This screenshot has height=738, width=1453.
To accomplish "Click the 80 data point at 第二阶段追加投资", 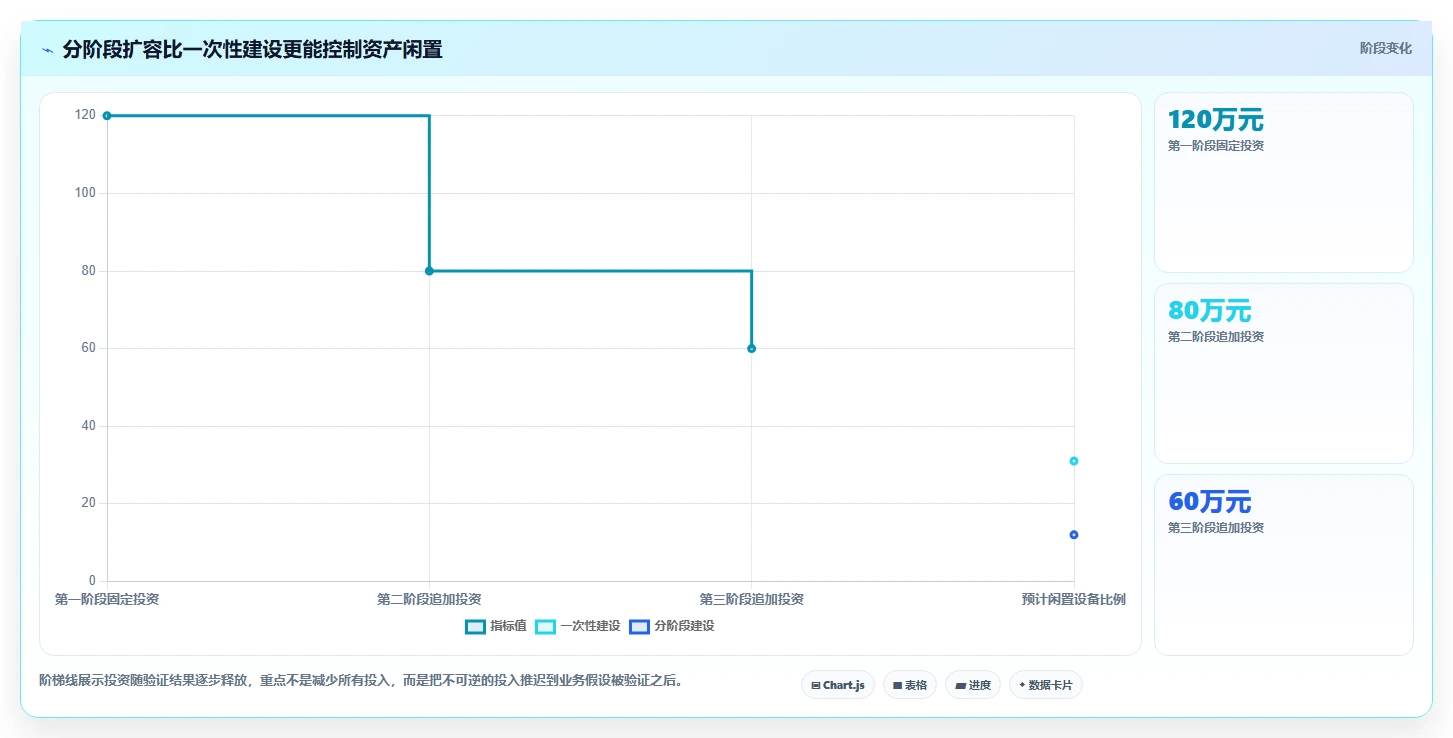I will (429, 271).
